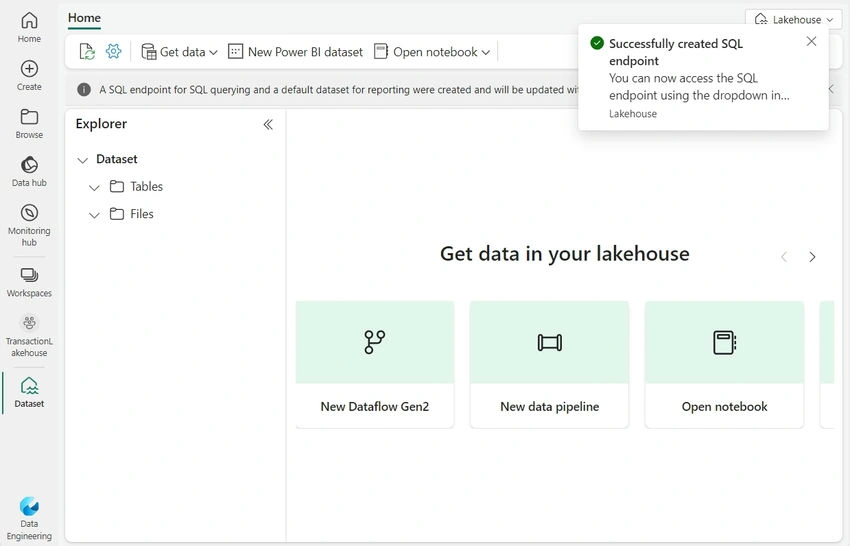Select the Tables folder

136,187
